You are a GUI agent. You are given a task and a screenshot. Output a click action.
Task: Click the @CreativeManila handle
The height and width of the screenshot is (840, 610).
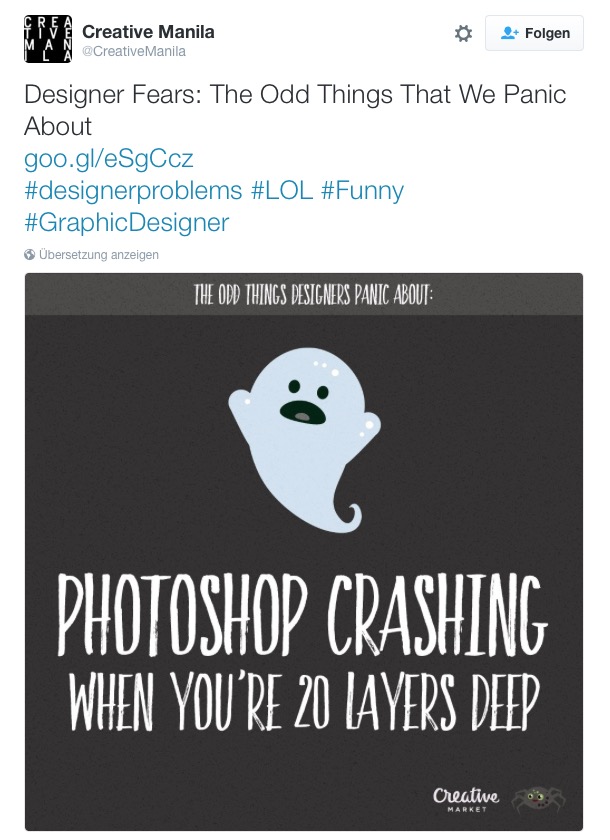[x=133, y=51]
